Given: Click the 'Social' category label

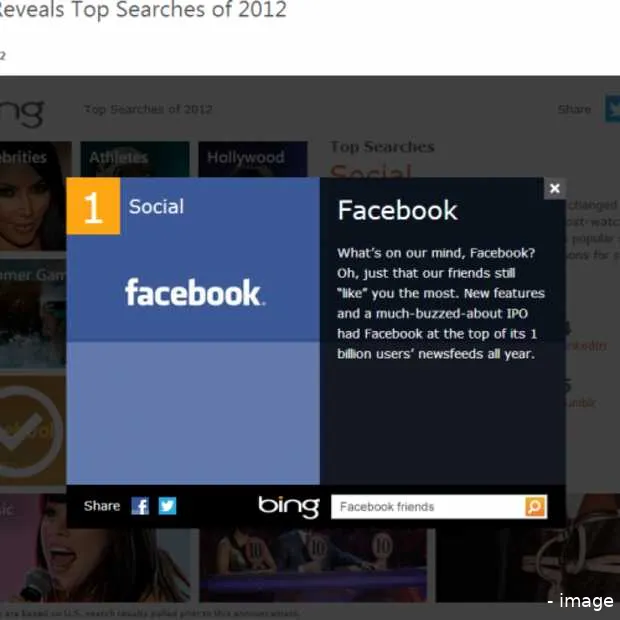Looking at the screenshot, I should (156, 206).
